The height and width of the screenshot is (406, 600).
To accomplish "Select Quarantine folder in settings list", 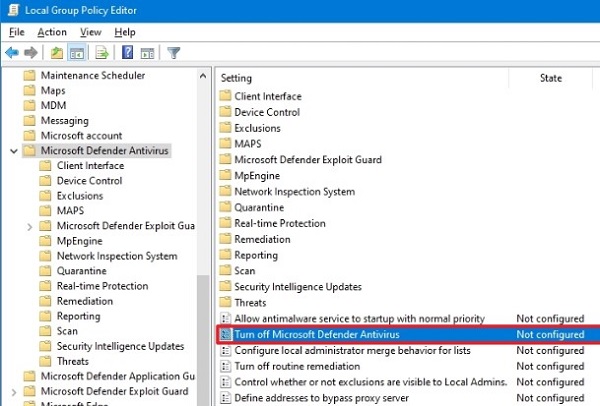I will coord(259,207).
